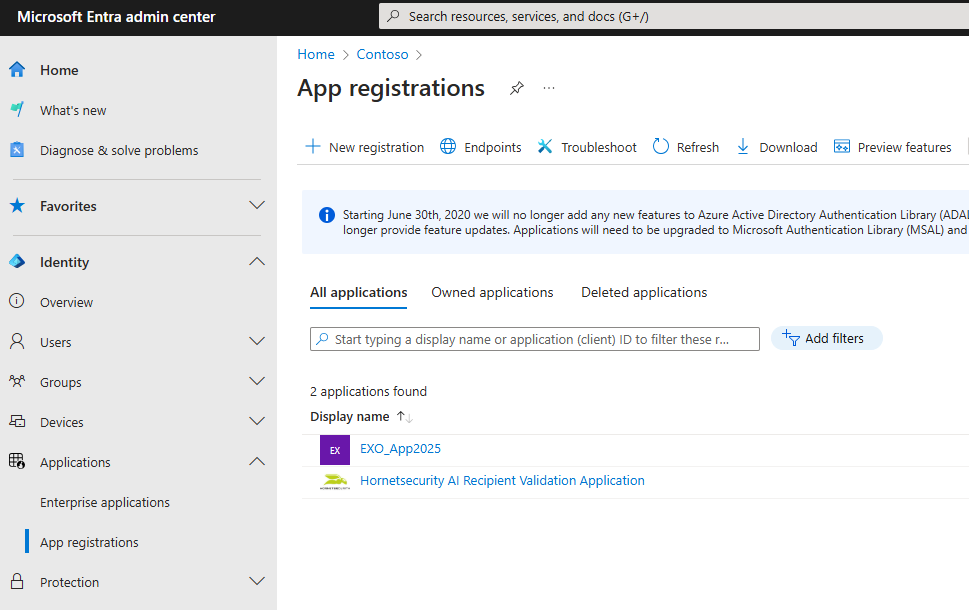This screenshot has width=969, height=610.
Task: Open the EXO_App2025 application link
Action: click(400, 449)
